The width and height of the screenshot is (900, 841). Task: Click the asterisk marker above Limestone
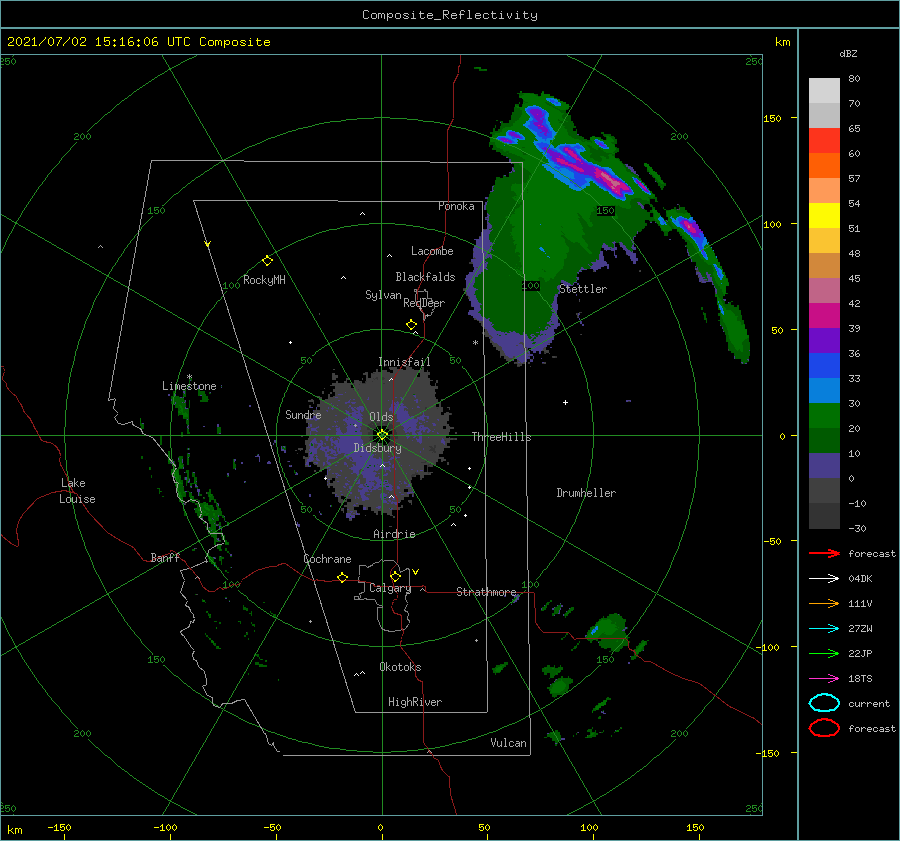[189, 377]
